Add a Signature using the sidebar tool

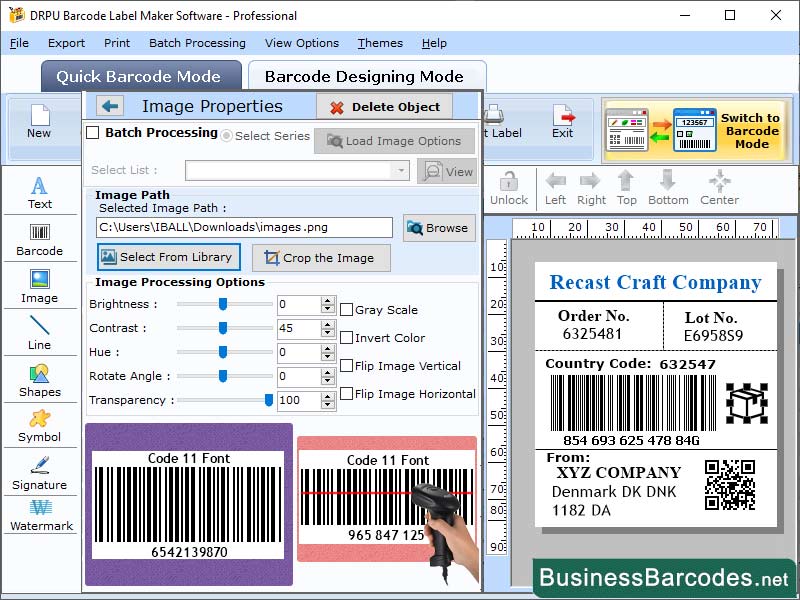point(40,475)
